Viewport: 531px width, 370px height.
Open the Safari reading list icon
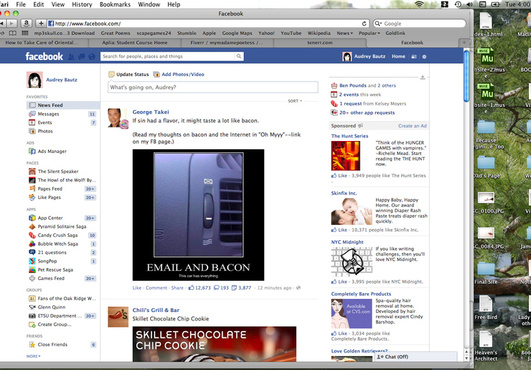(x=13, y=33)
